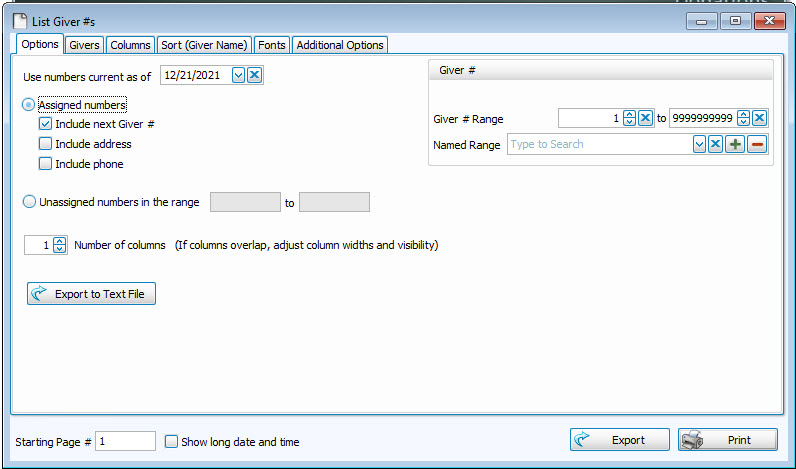The height and width of the screenshot is (469, 796).
Task: Open the date picker dropdown arrow
Action: tap(239, 76)
